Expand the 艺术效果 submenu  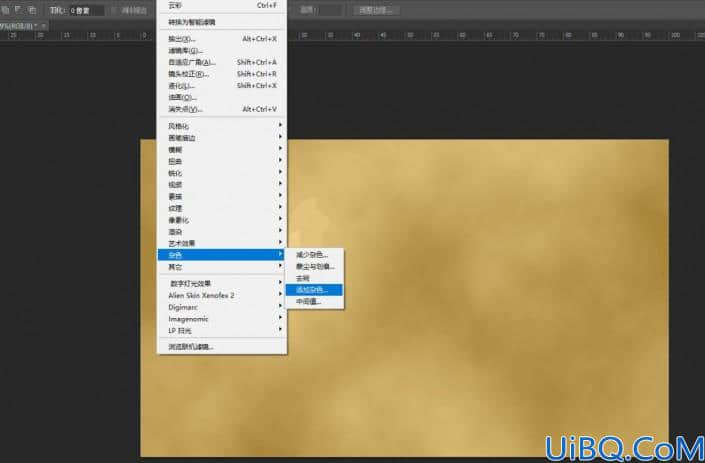222,243
